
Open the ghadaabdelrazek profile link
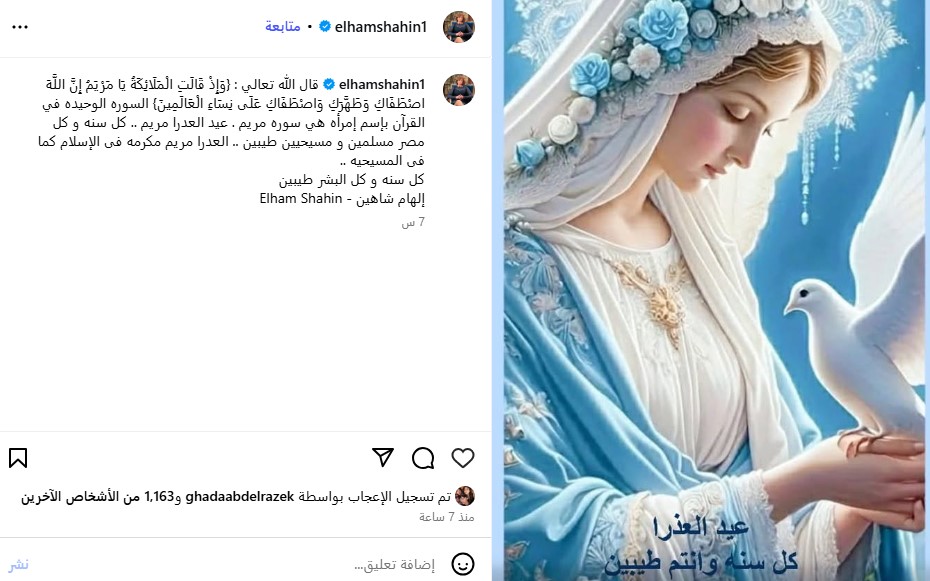click(x=240, y=497)
